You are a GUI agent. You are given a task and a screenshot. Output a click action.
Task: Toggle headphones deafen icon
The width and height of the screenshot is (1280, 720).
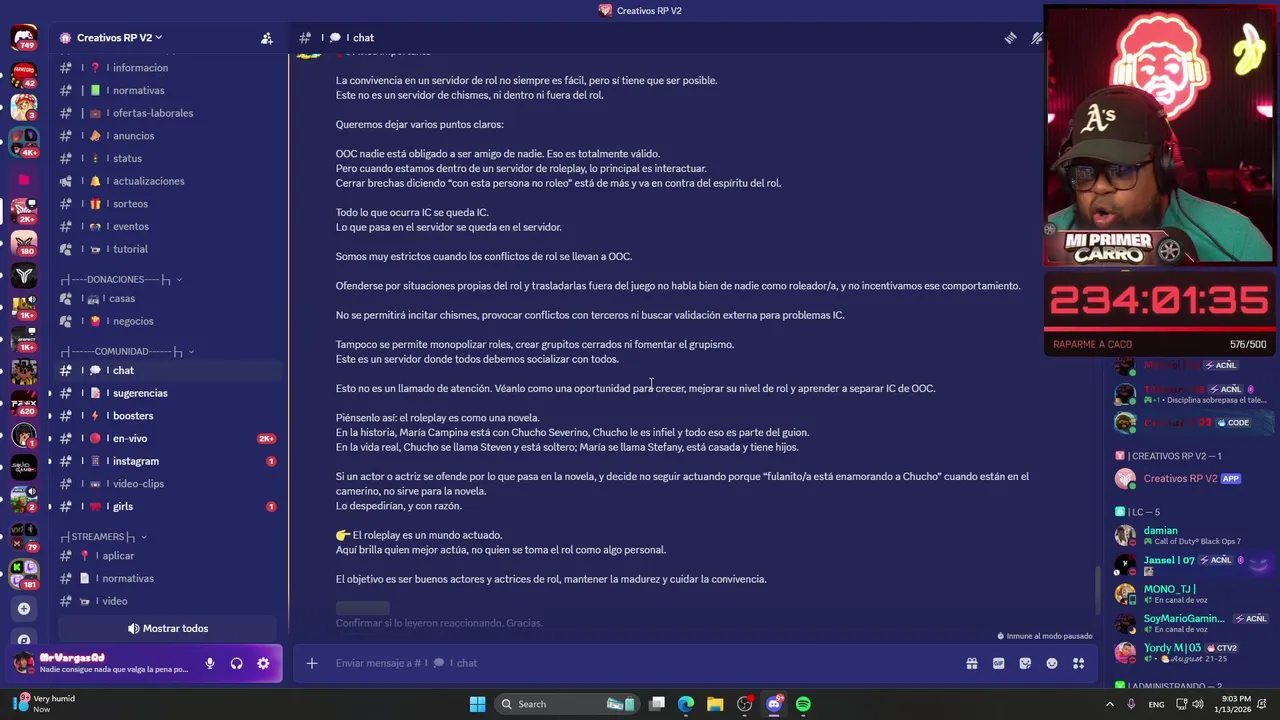click(x=237, y=663)
